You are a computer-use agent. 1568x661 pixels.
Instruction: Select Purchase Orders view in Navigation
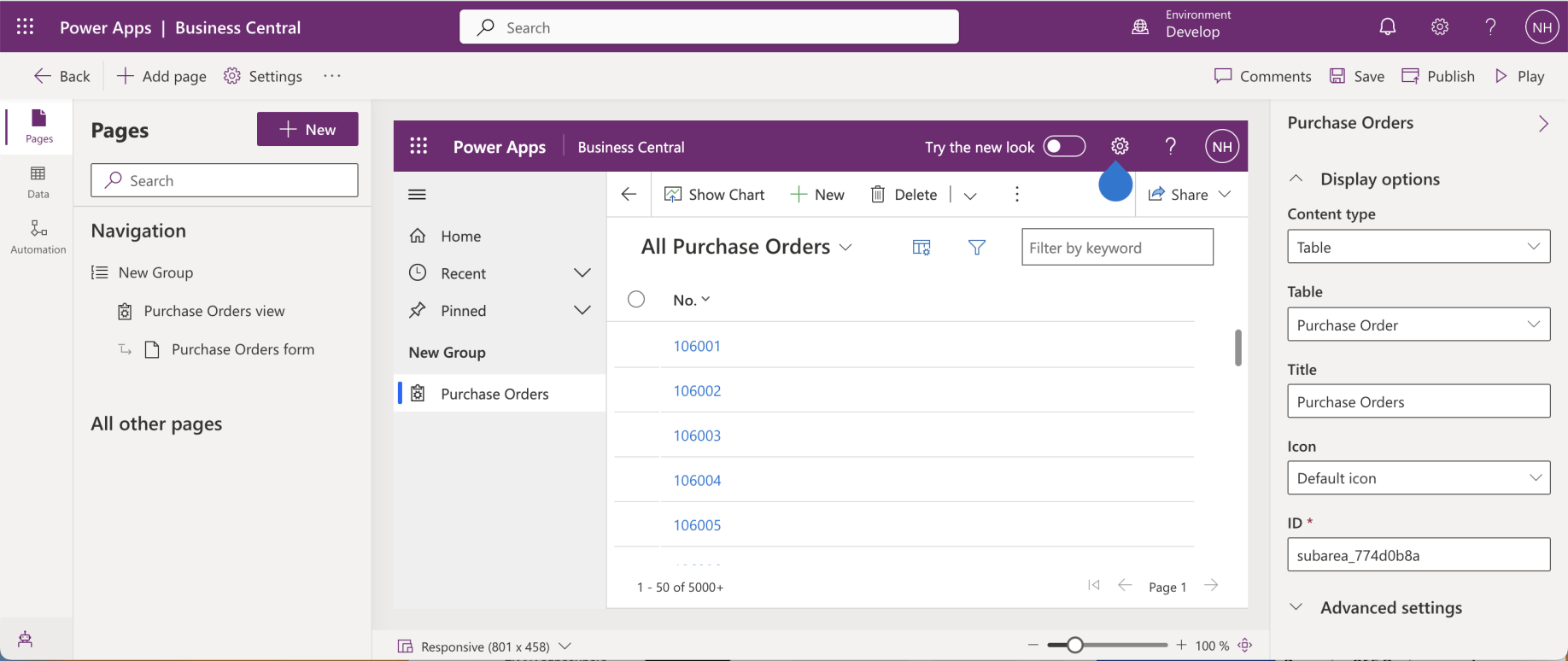(x=214, y=311)
